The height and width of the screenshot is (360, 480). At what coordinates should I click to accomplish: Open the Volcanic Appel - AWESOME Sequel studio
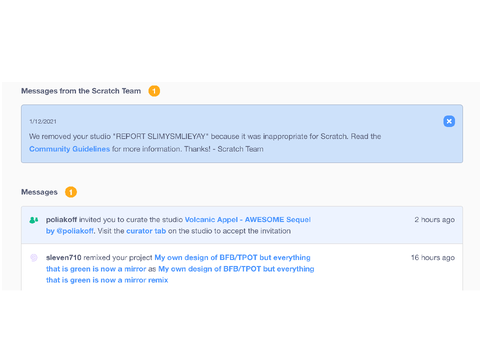[178, 225]
